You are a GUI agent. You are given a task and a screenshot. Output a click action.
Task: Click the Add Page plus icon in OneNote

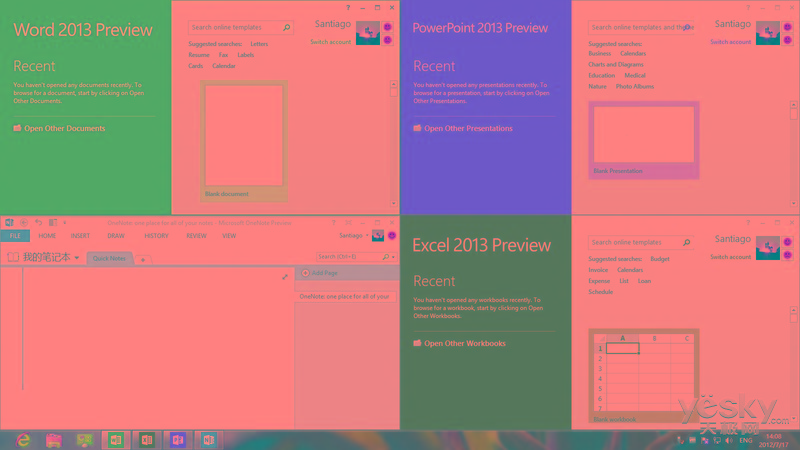[x=305, y=273]
